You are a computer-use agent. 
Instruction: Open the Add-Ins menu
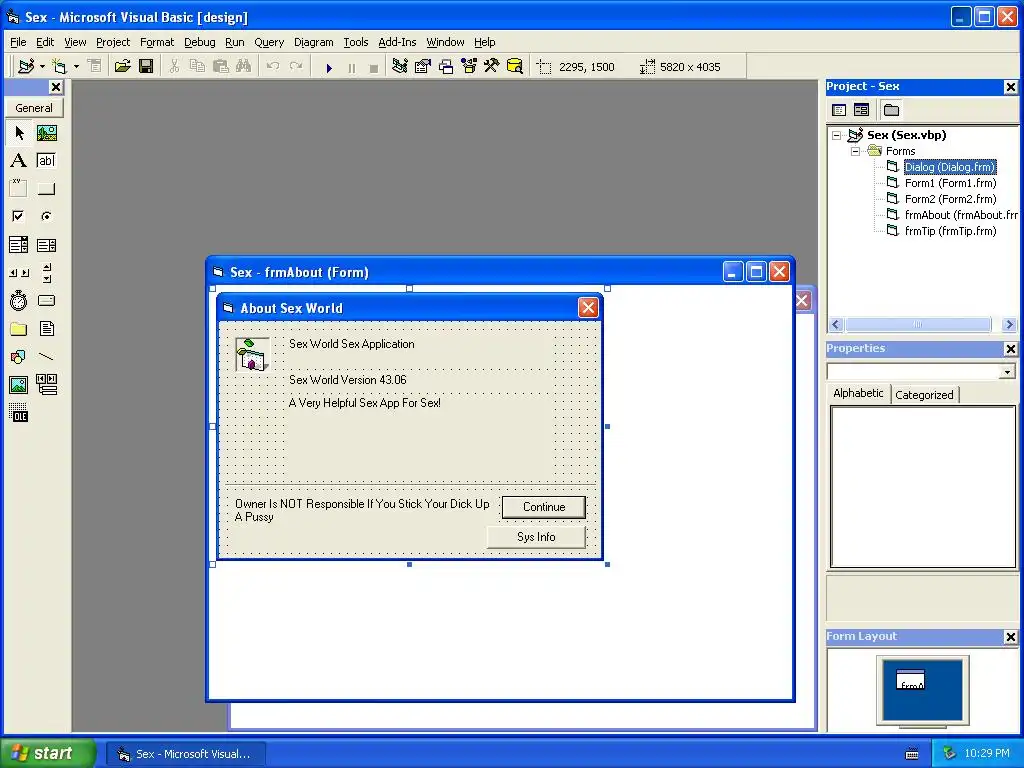point(397,42)
